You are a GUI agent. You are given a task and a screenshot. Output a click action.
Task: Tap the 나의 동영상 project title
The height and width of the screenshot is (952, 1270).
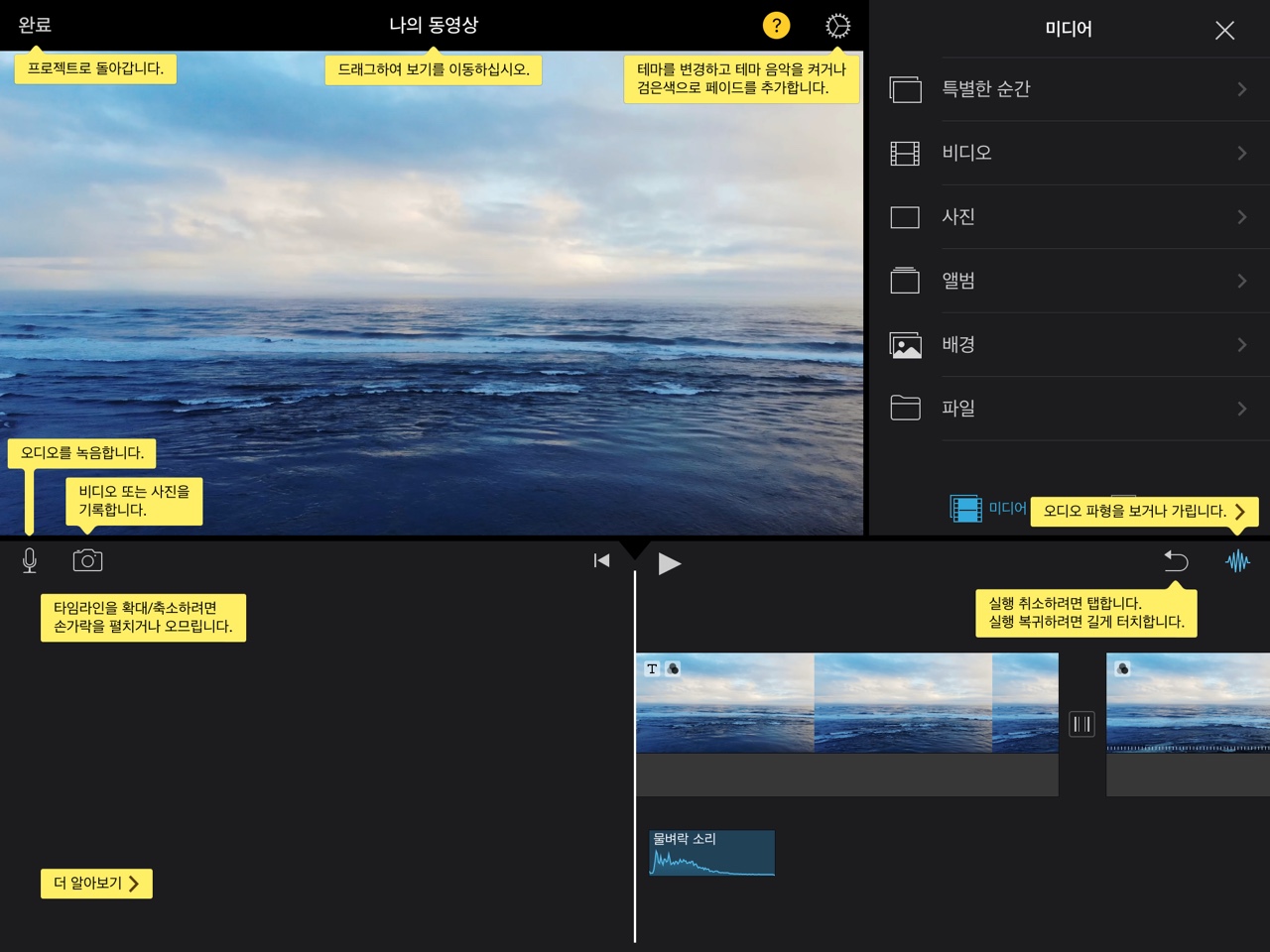(x=434, y=25)
